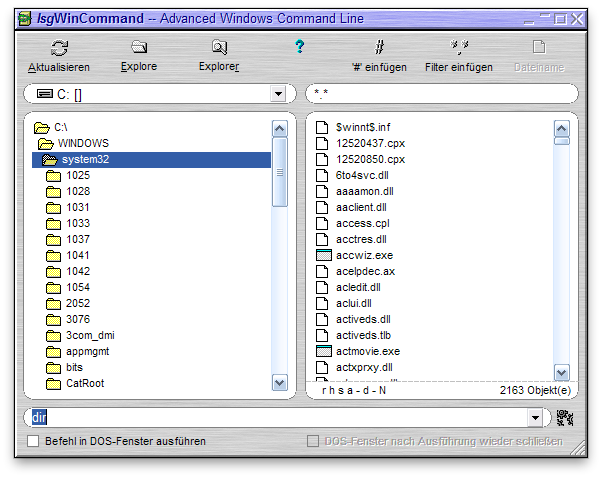Click the scrambled icon beside command field
602x478 pixels.
click(x=565, y=418)
